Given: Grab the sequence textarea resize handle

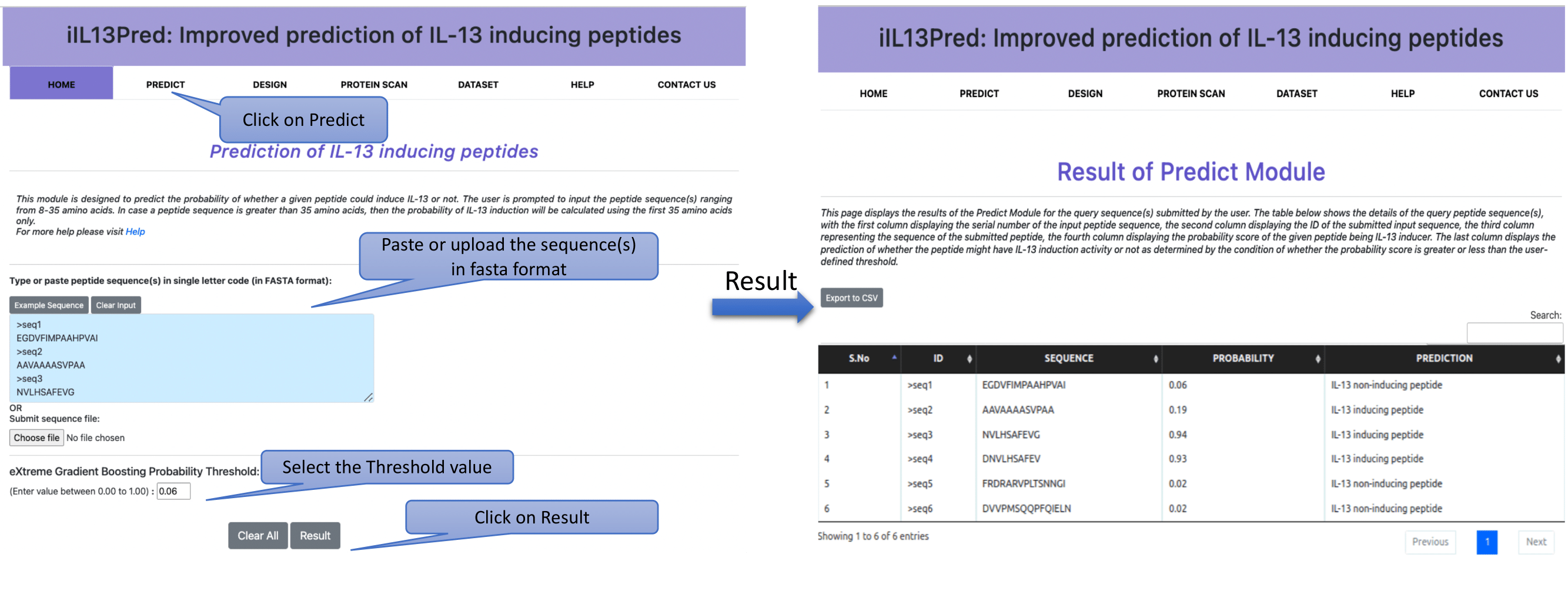Looking at the screenshot, I should (x=368, y=397).
